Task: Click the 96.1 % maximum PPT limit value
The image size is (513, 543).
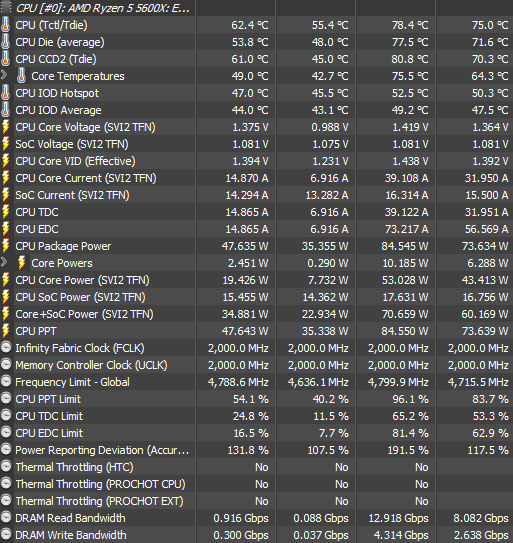Action: (410, 399)
